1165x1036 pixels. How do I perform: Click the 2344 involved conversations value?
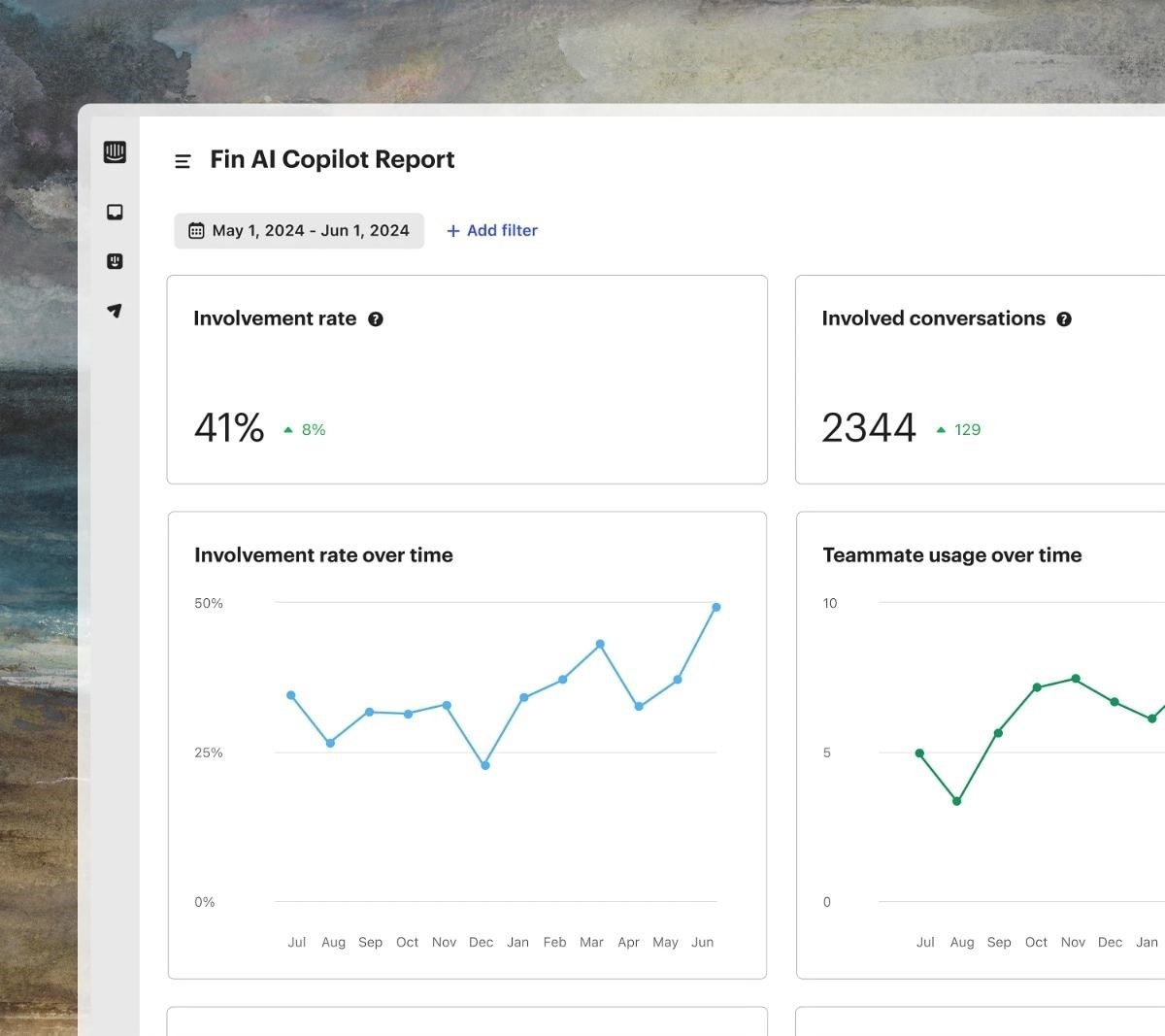pyautogui.click(x=869, y=428)
